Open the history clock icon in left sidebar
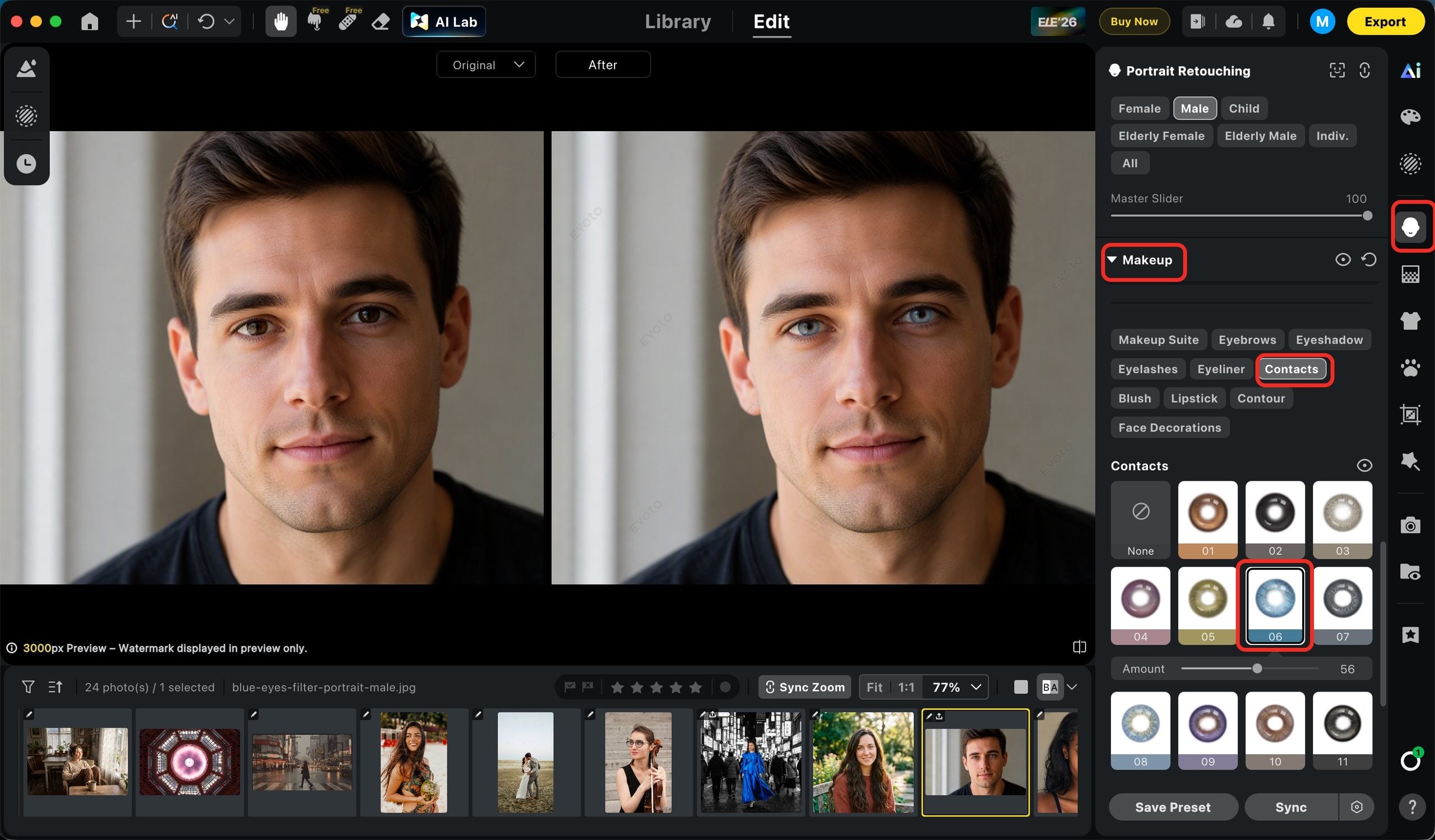Screen dimensions: 1435x840 26,164
